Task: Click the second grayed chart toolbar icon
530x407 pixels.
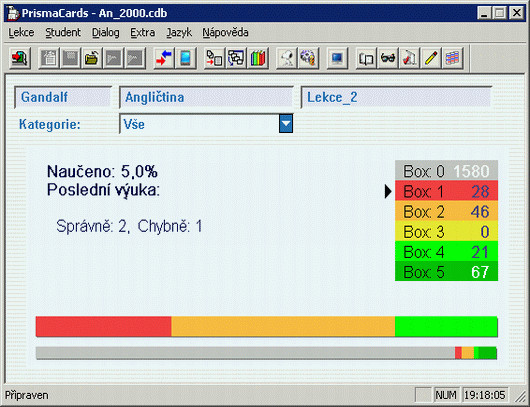Action: click(135, 58)
